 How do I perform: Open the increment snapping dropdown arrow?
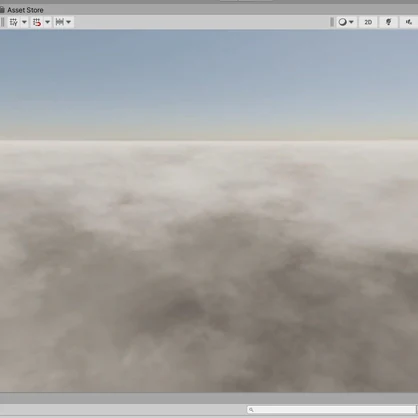pyautogui.click(x=69, y=22)
